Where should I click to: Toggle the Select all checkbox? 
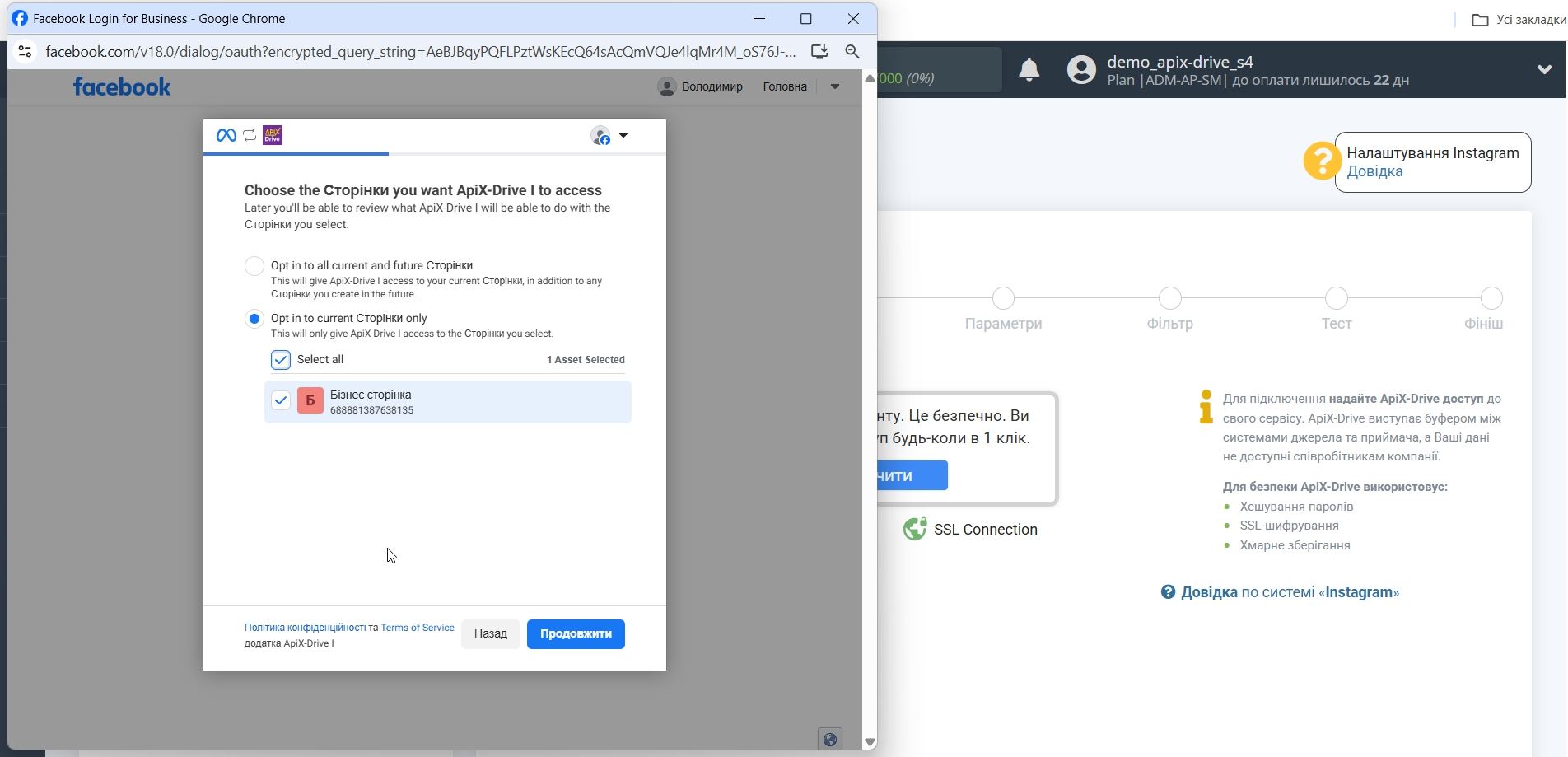point(281,360)
